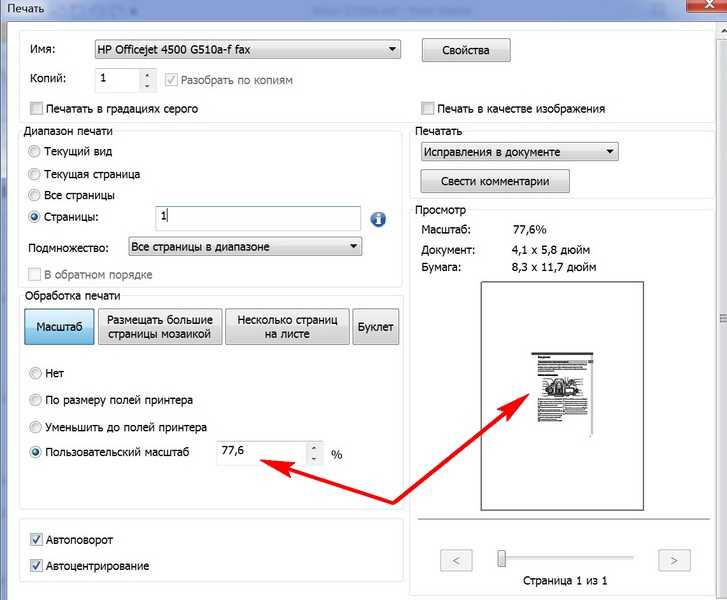Toggle В обратном порядке checkbox
Screen dimensions: 727x600
34,274
